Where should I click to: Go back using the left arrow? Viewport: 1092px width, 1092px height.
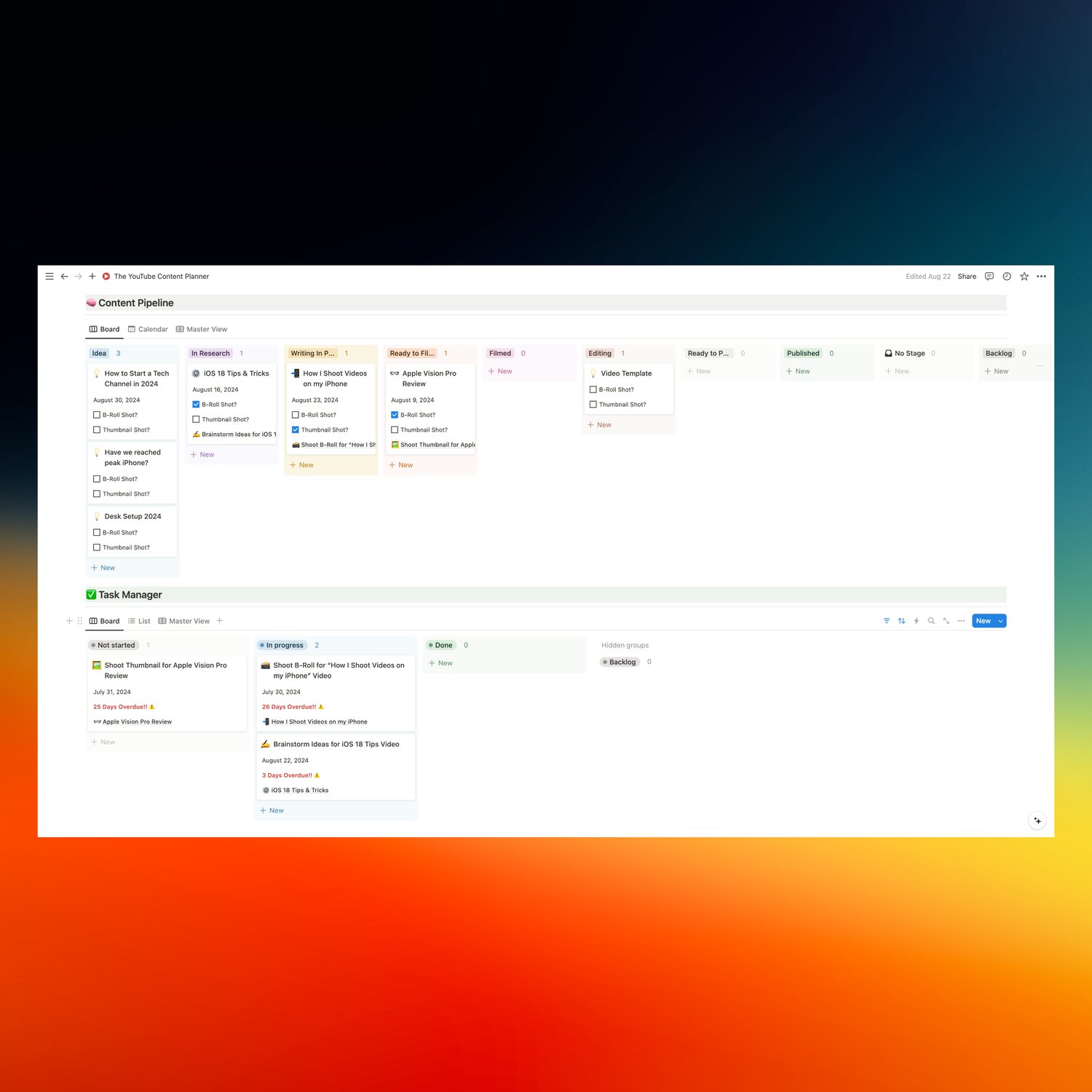[64, 277]
